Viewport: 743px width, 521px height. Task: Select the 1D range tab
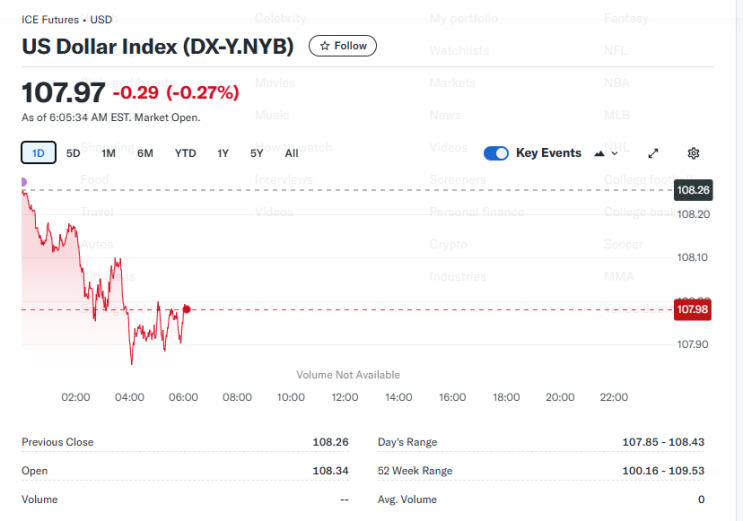[38, 153]
